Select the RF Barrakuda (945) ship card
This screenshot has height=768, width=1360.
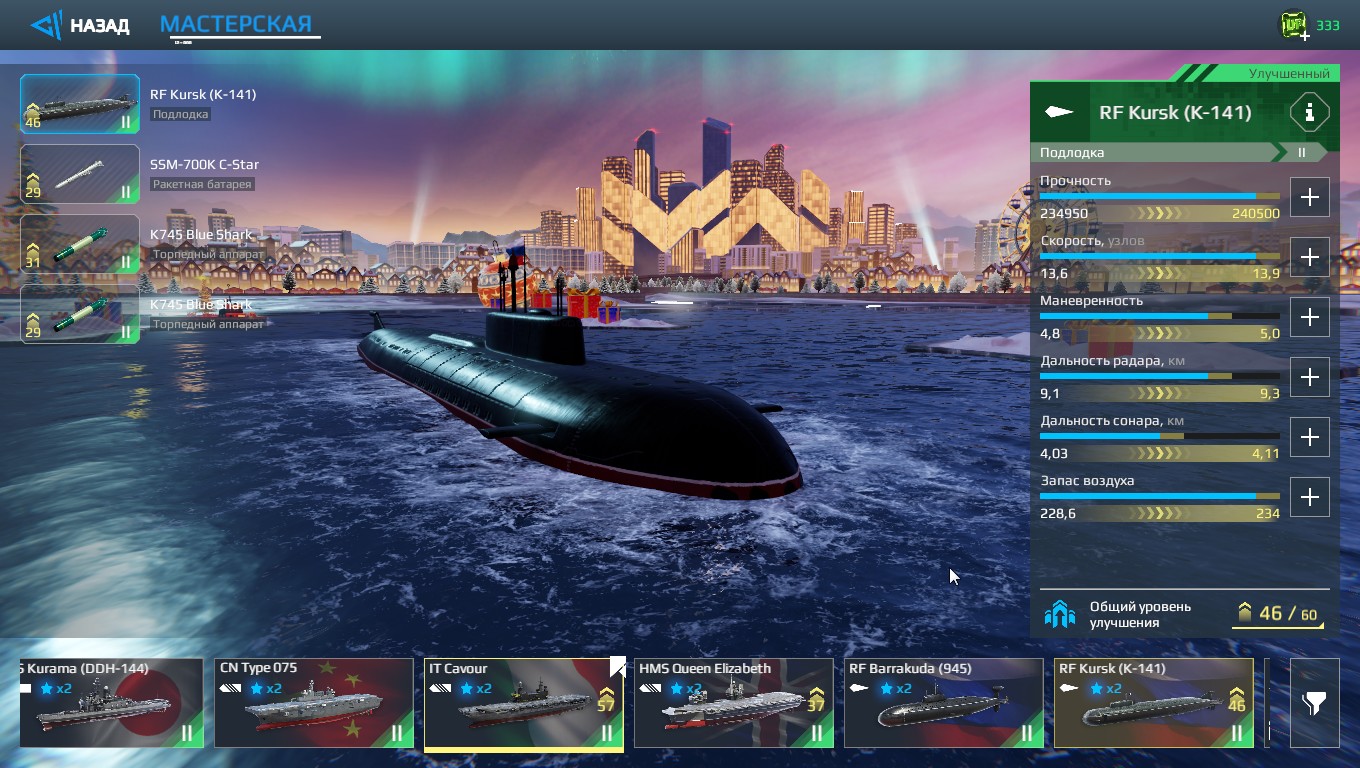[x=944, y=703]
